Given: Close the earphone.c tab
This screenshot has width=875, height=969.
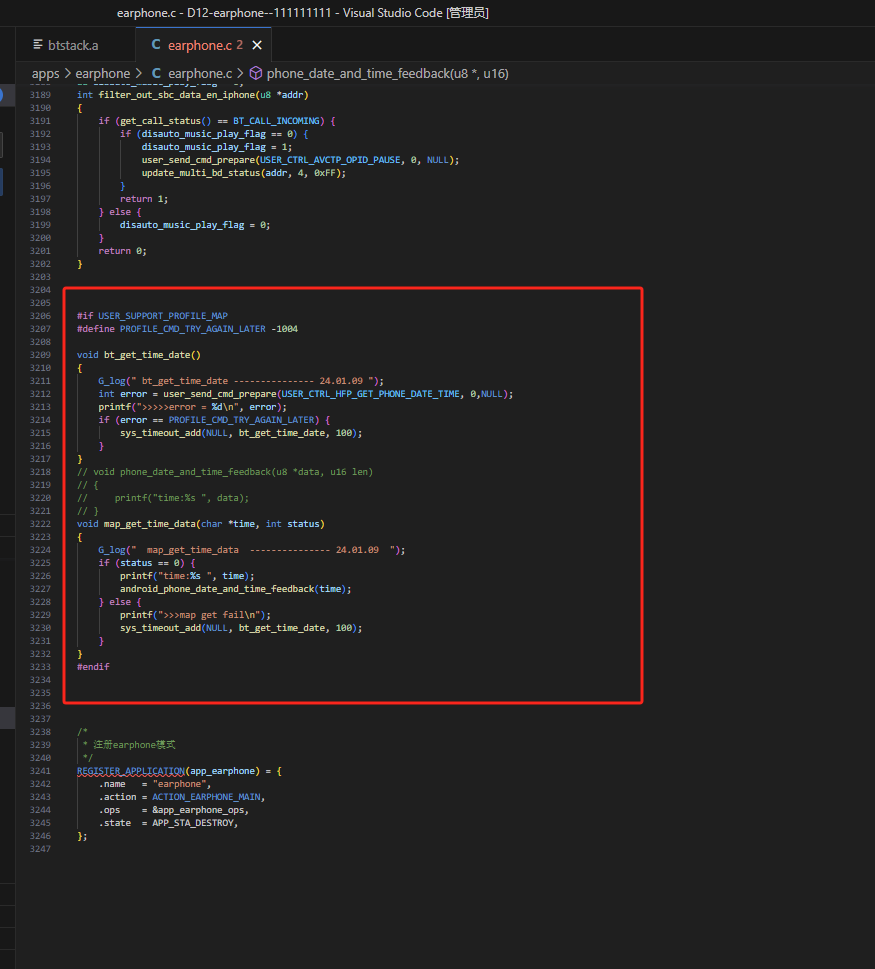Looking at the screenshot, I should click(x=257, y=45).
